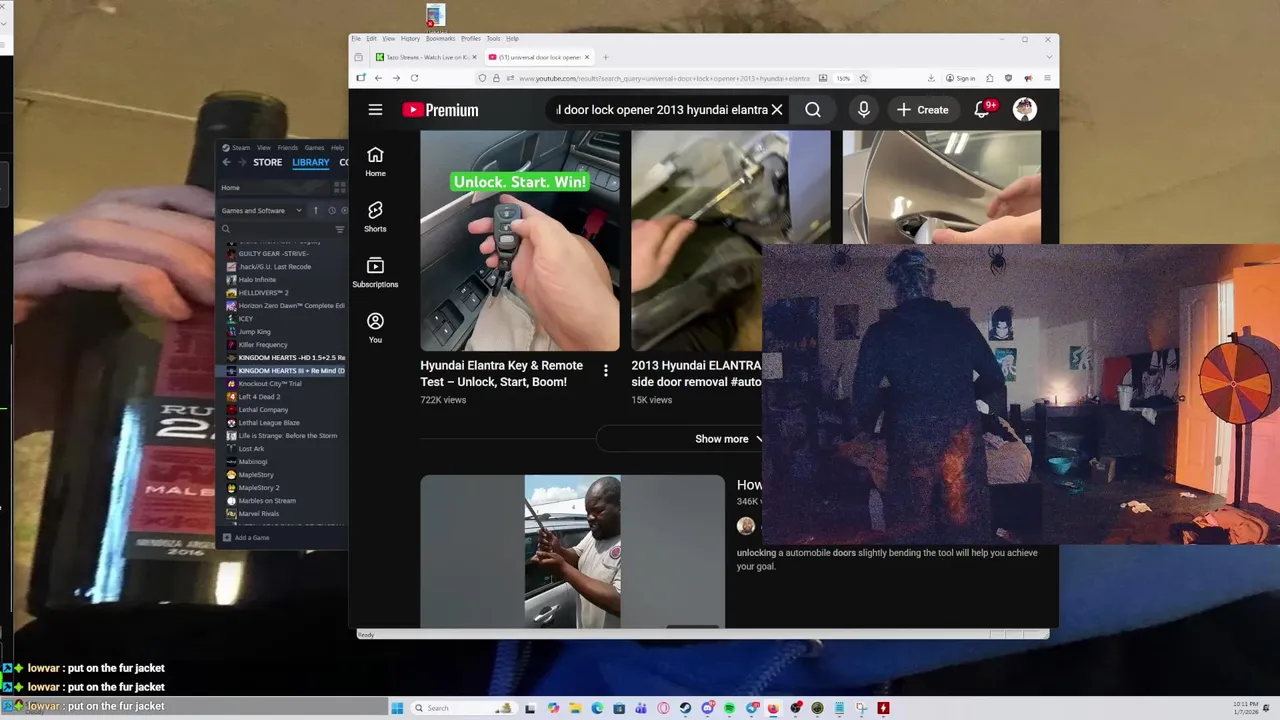Sort Steam library by recent activity clock
Viewport: 1280px width, 720px height.
pos(332,210)
